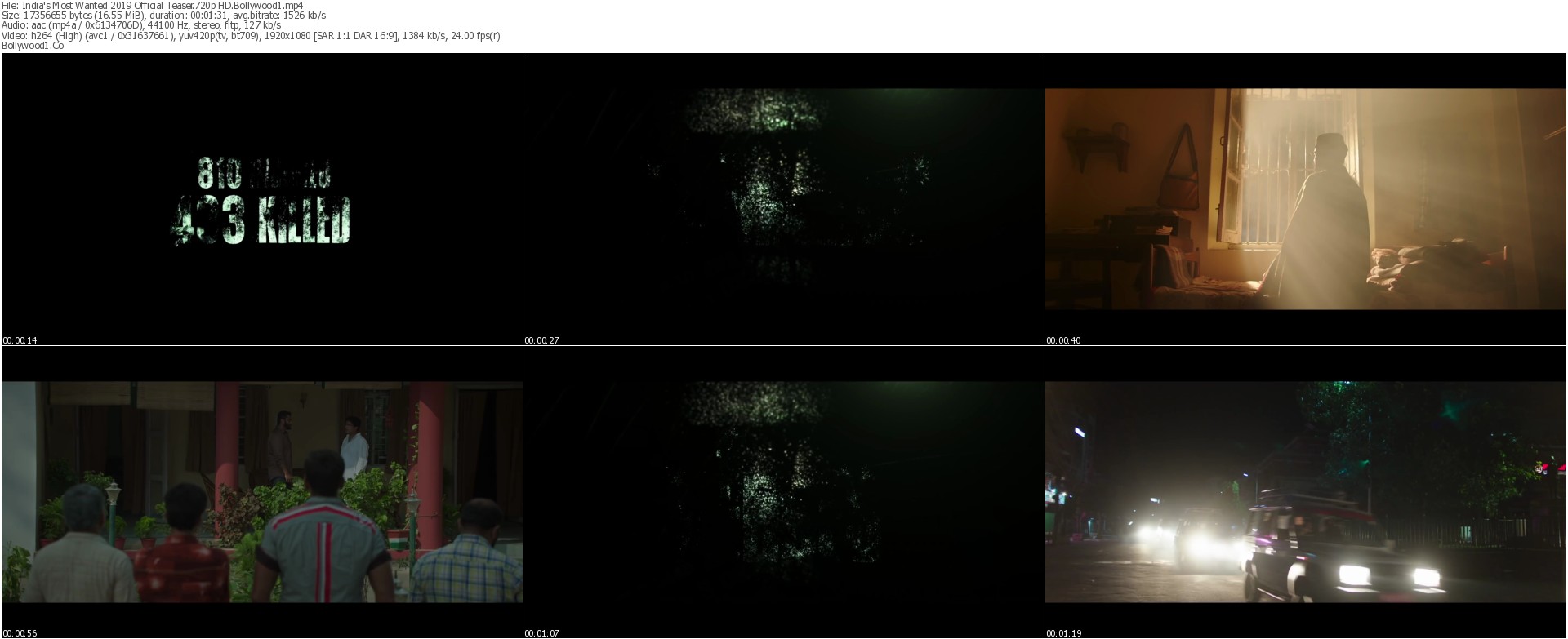This screenshot has height=639, width=1568.
Task: Click the 00:00:14 timestamp label
Action: [x=20, y=340]
